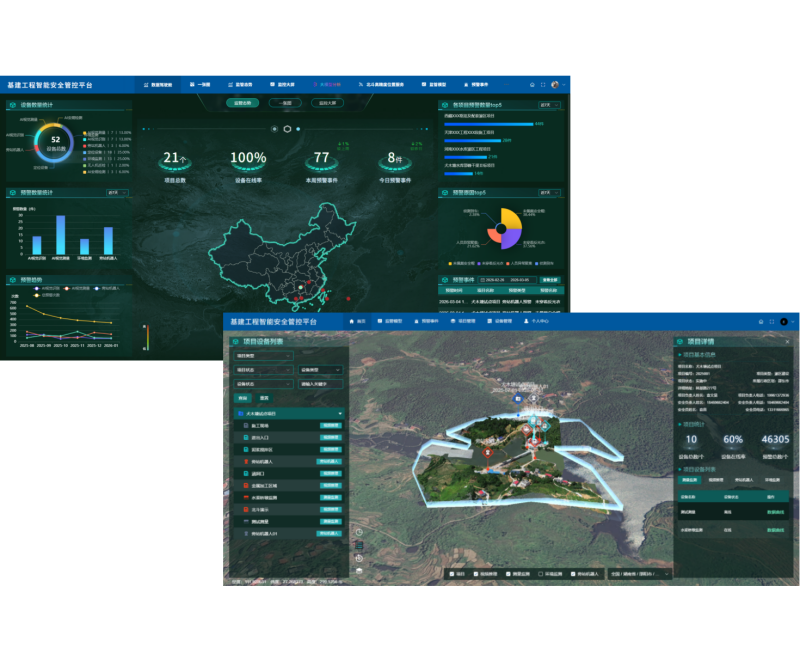Open the 设备类型 dropdown filter
Viewport: 800px width, 666px height.
point(320,369)
